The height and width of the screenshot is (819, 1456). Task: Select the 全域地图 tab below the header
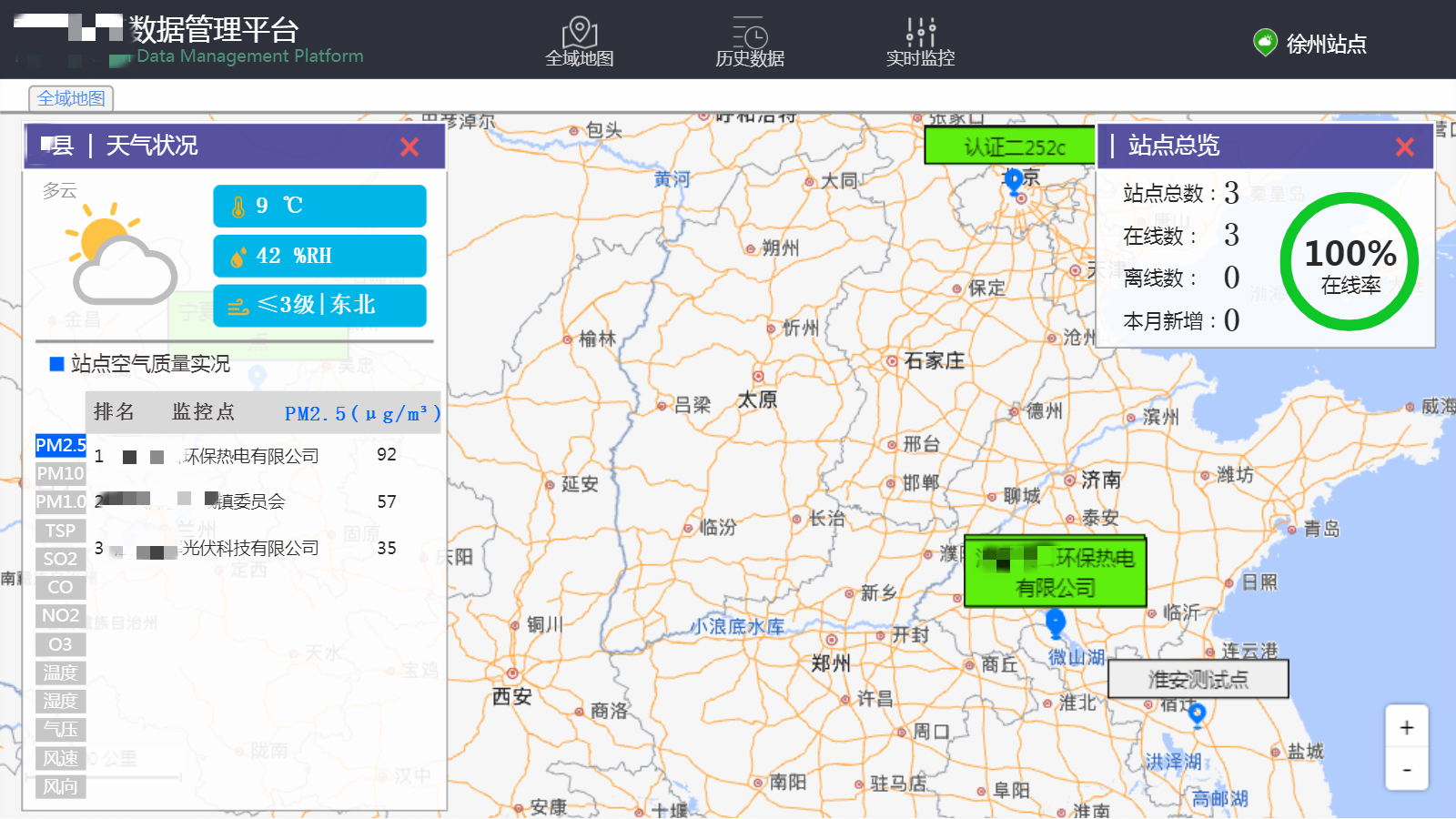pos(70,98)
